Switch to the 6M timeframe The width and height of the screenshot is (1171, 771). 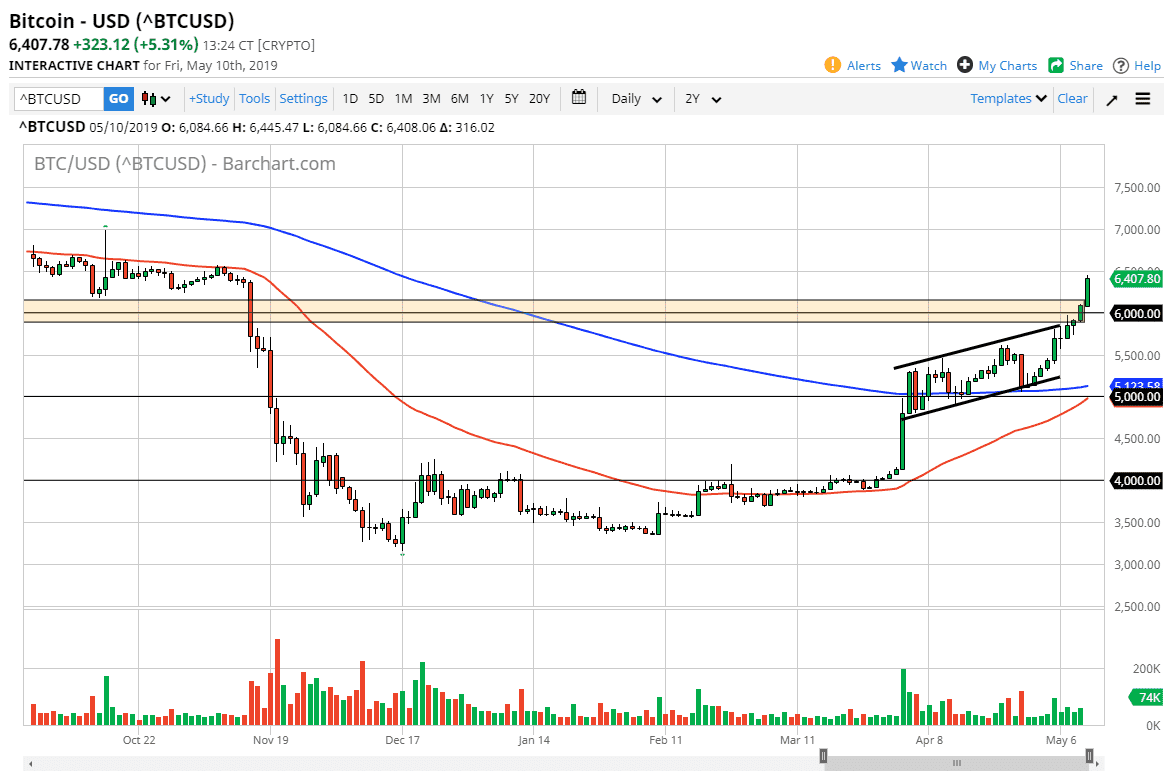coord(459,98)
